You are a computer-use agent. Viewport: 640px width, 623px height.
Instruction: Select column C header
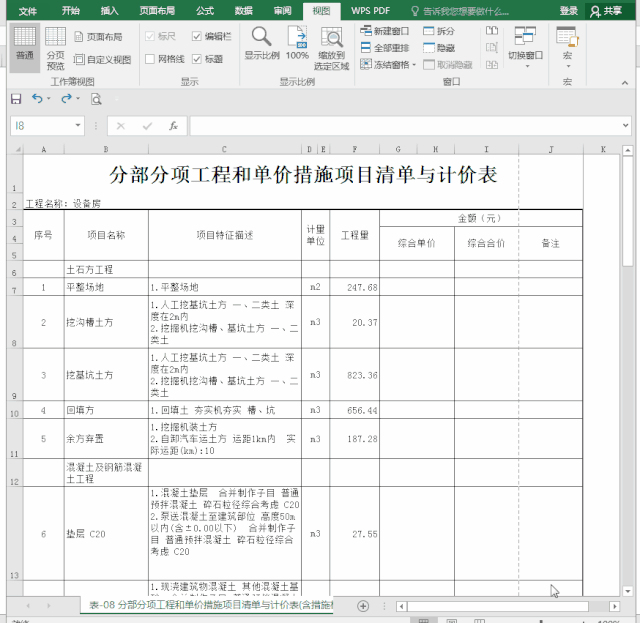[x=224, y=149]
